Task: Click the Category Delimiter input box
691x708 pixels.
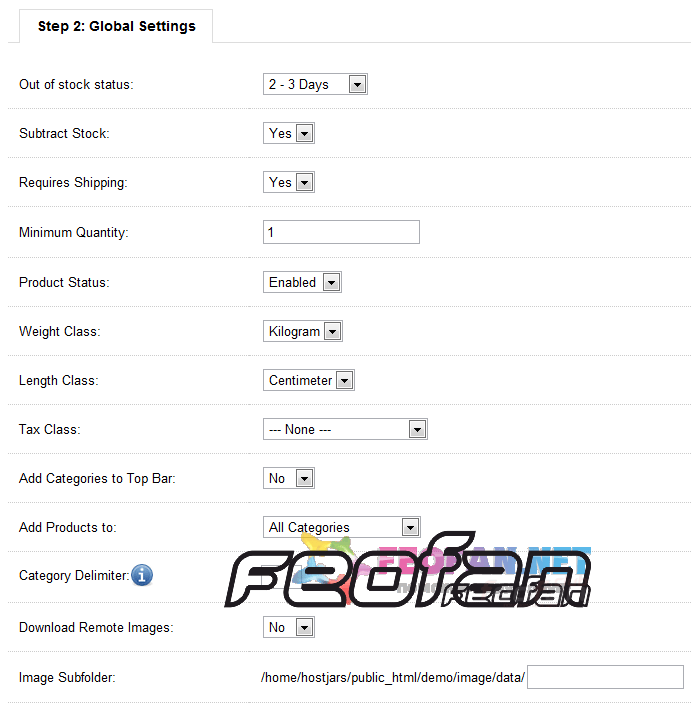Action: click(282, 577)
